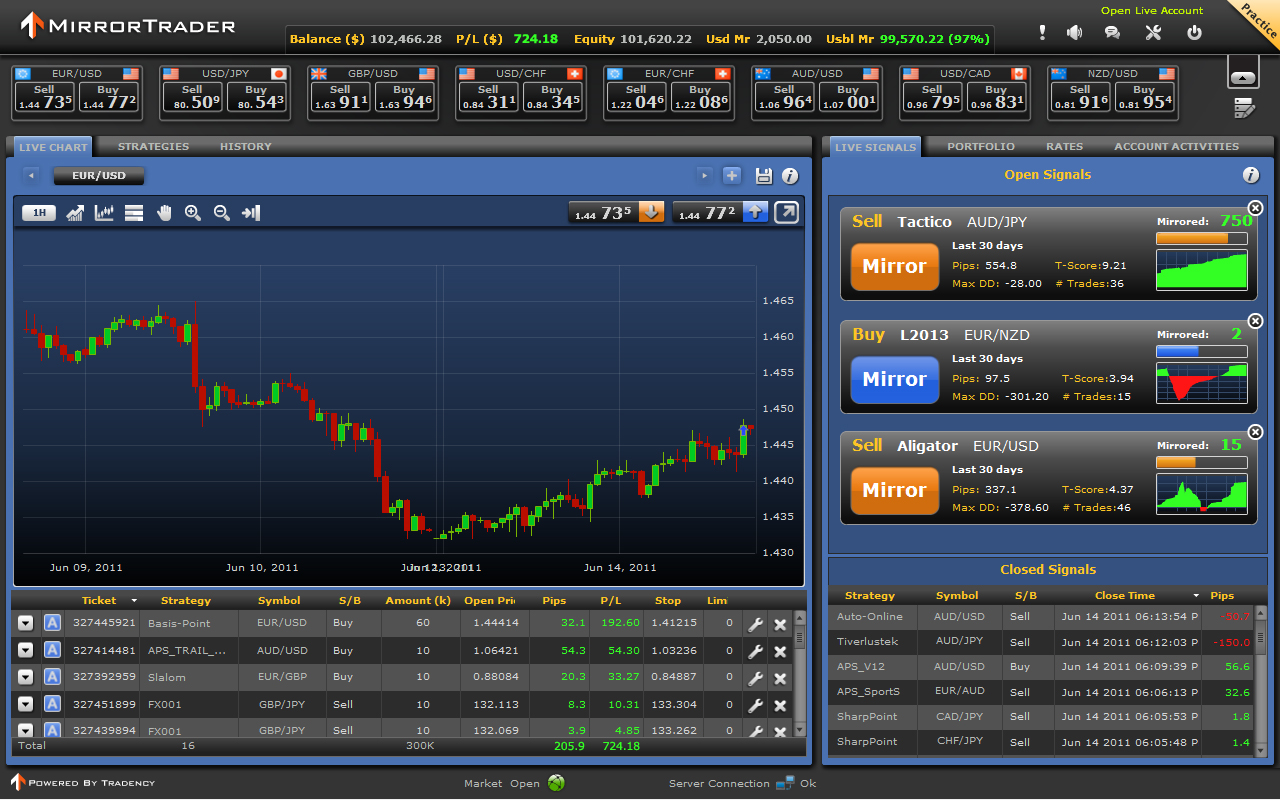The width and height of the screenshot is (1280, 800).
Task: Zoom in on the EUR/USD chart
Action: pos(193,213)
